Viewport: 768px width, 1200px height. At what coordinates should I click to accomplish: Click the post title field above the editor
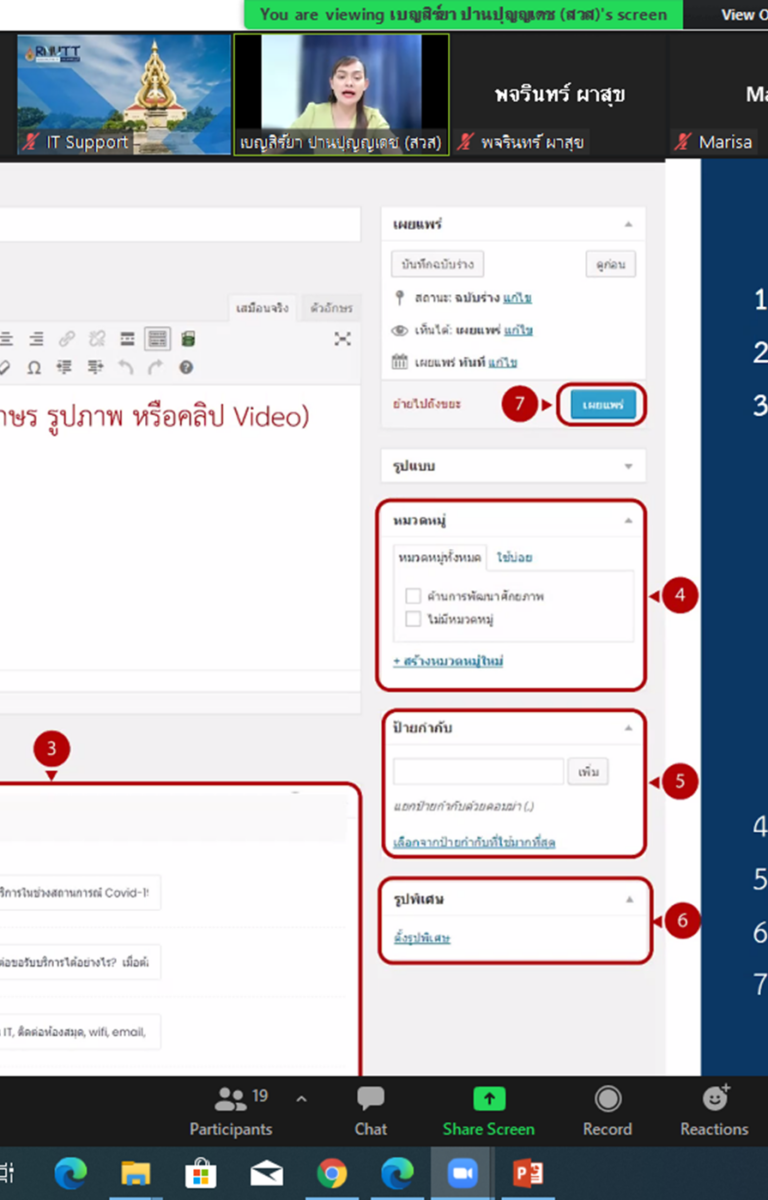[x=180, y=225]
